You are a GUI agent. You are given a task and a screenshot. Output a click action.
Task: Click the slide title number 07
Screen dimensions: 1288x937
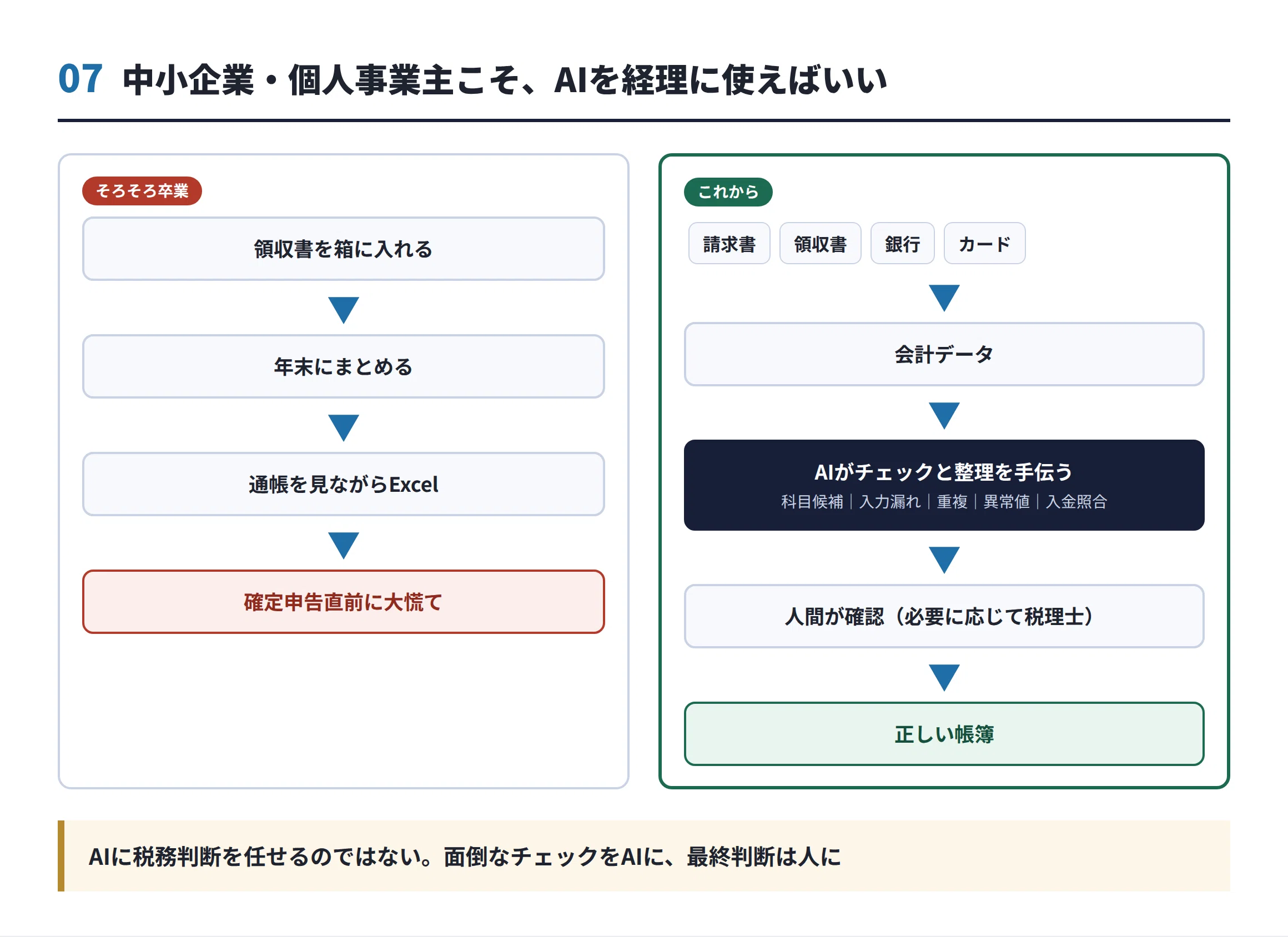pyautogui.click(x=80, y=78)
